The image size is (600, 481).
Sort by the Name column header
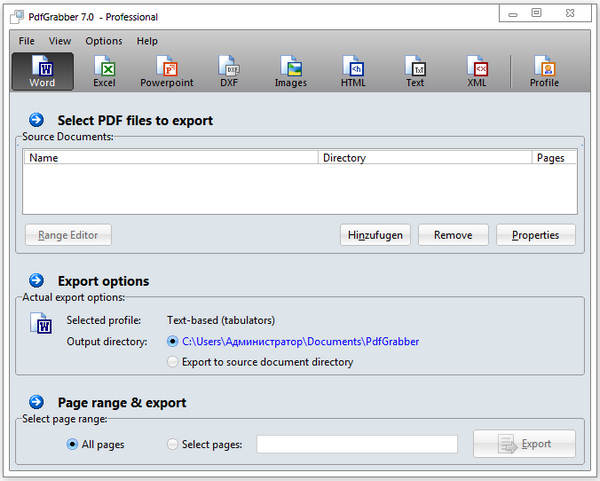171,158
